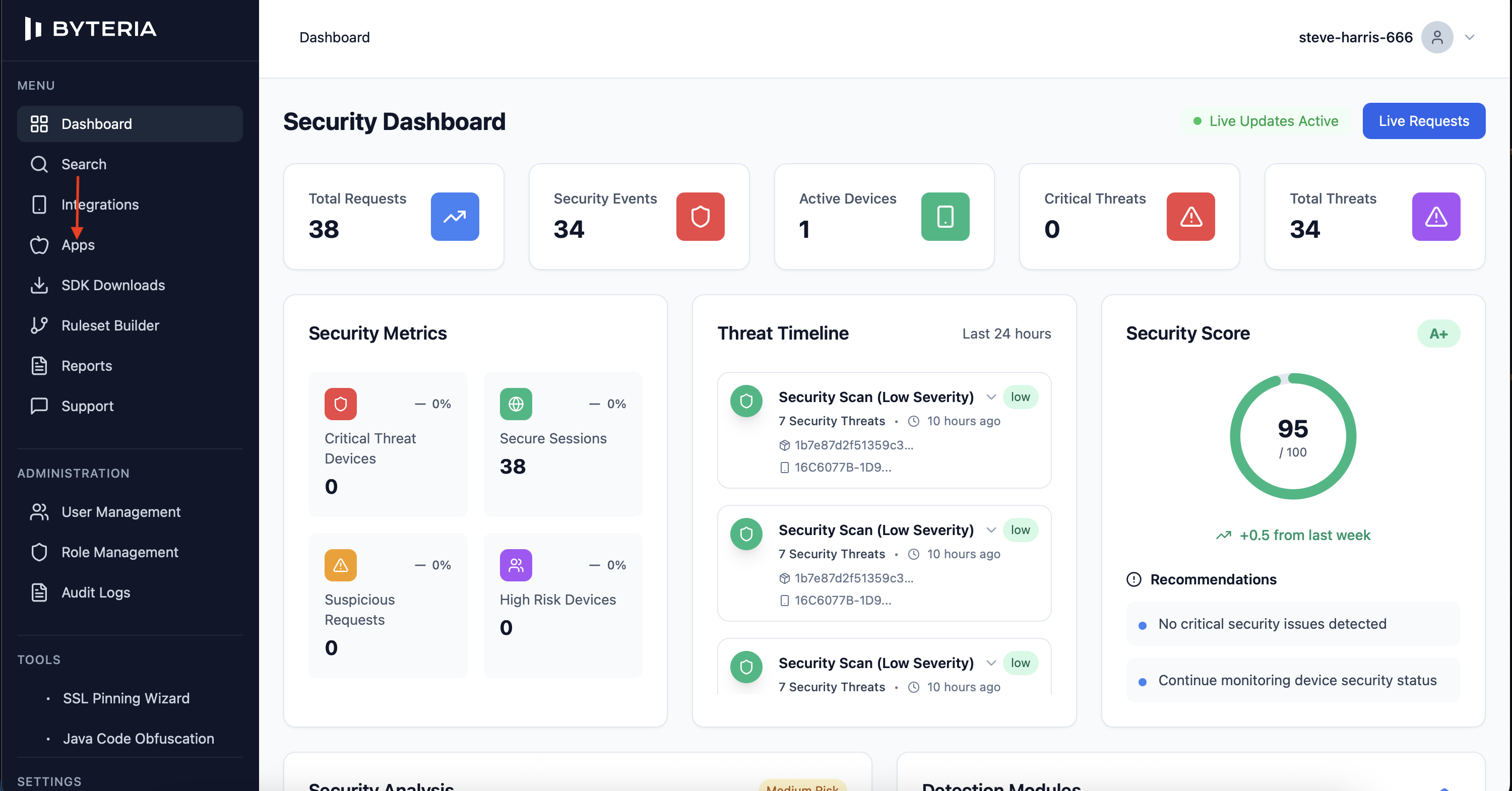Go to Integrations in the sidebar
Viewport: 1512px width, 791px height.
click(x=130, y=204)
